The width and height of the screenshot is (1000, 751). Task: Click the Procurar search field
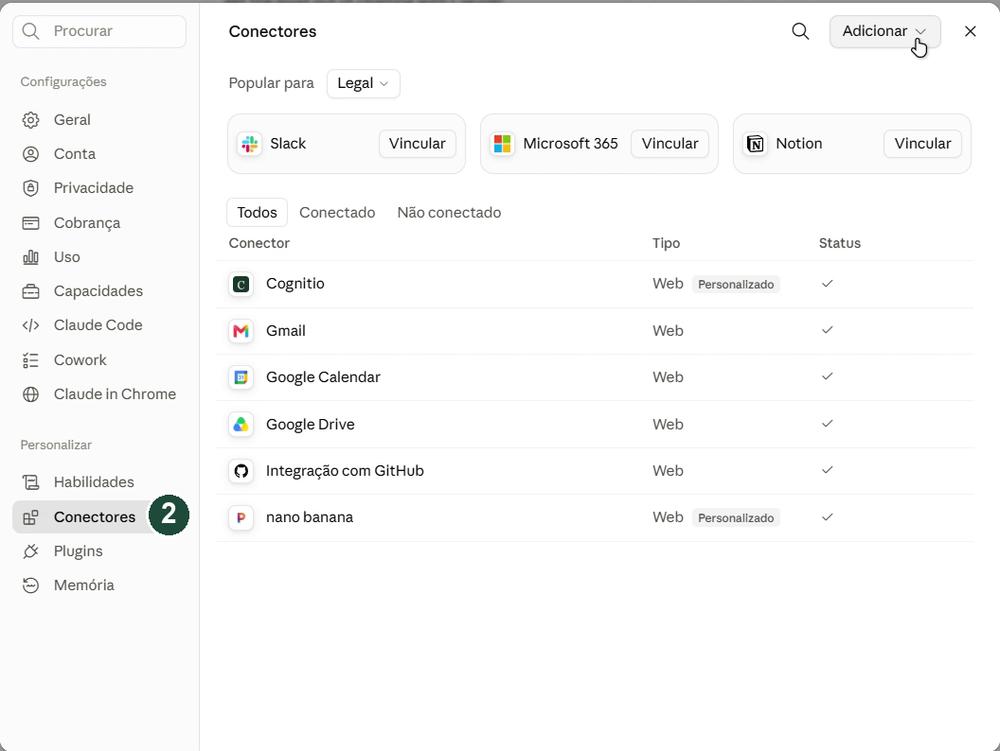99,31
